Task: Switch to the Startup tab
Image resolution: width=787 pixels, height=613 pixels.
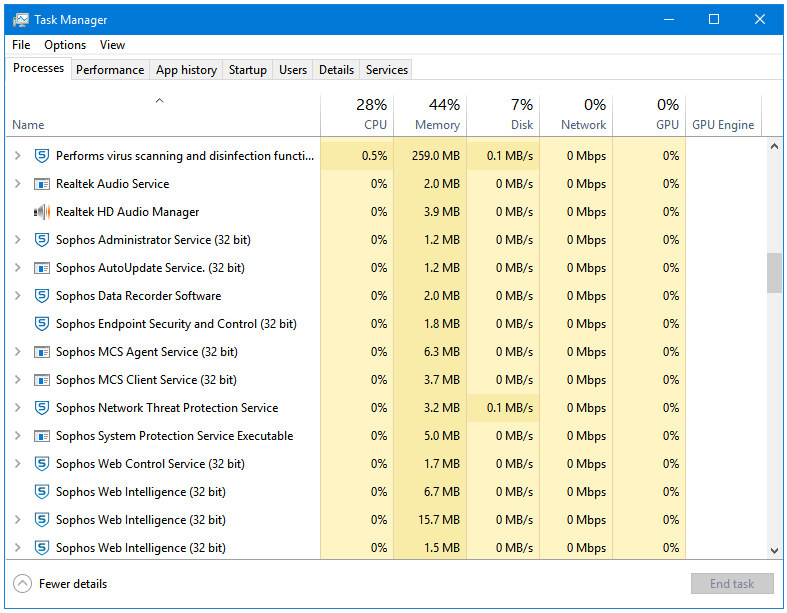Action: tap(247, 70)
